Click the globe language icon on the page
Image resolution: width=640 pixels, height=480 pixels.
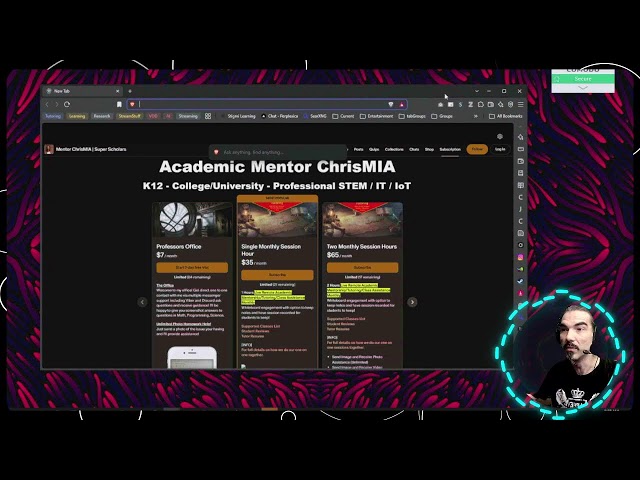point(500,137)
